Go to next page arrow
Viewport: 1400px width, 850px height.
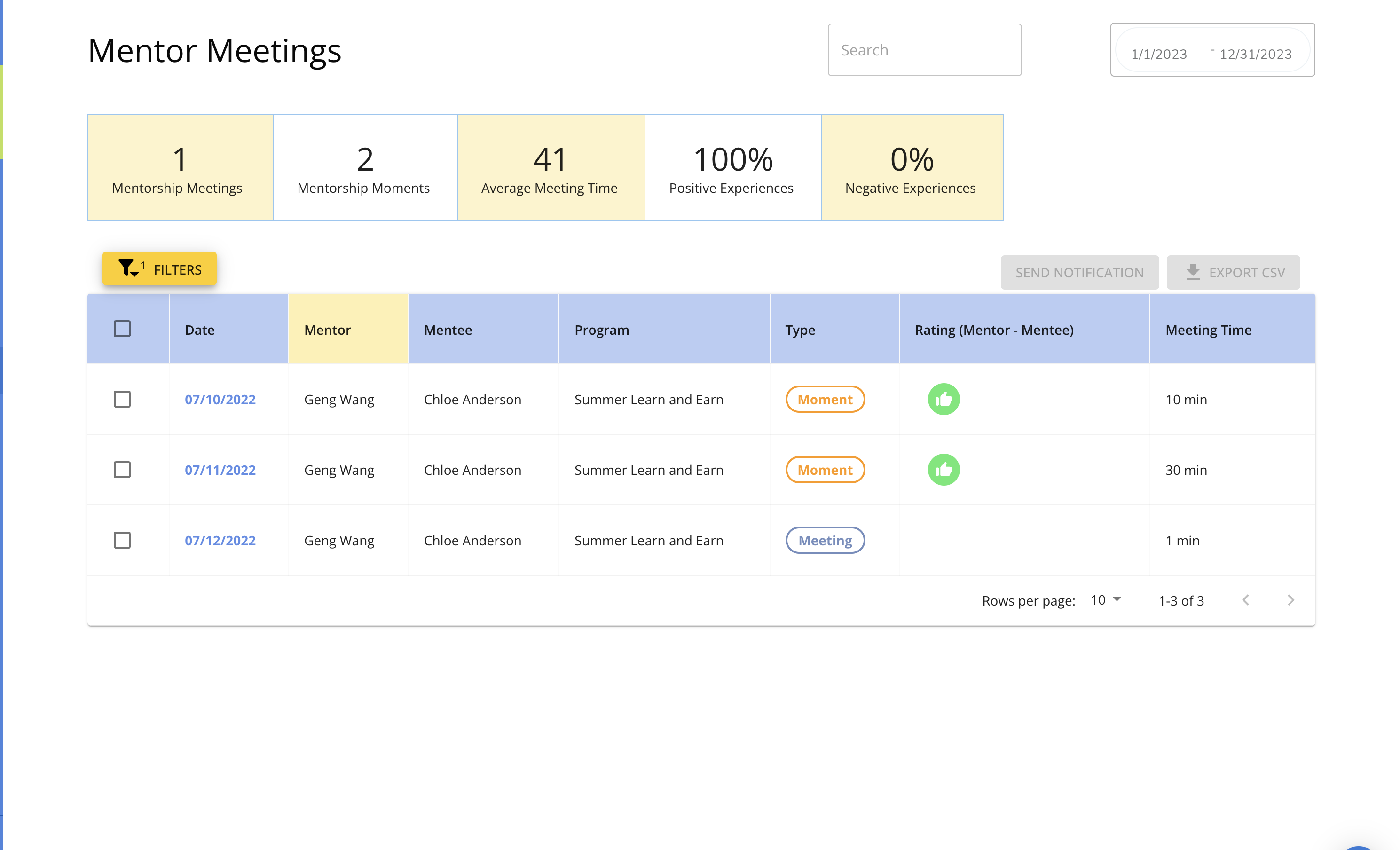coord(1290,600)
